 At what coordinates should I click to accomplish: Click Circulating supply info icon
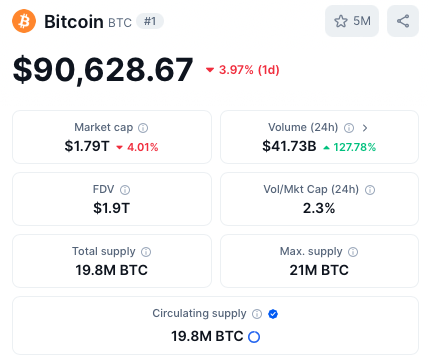pos(257,314)
